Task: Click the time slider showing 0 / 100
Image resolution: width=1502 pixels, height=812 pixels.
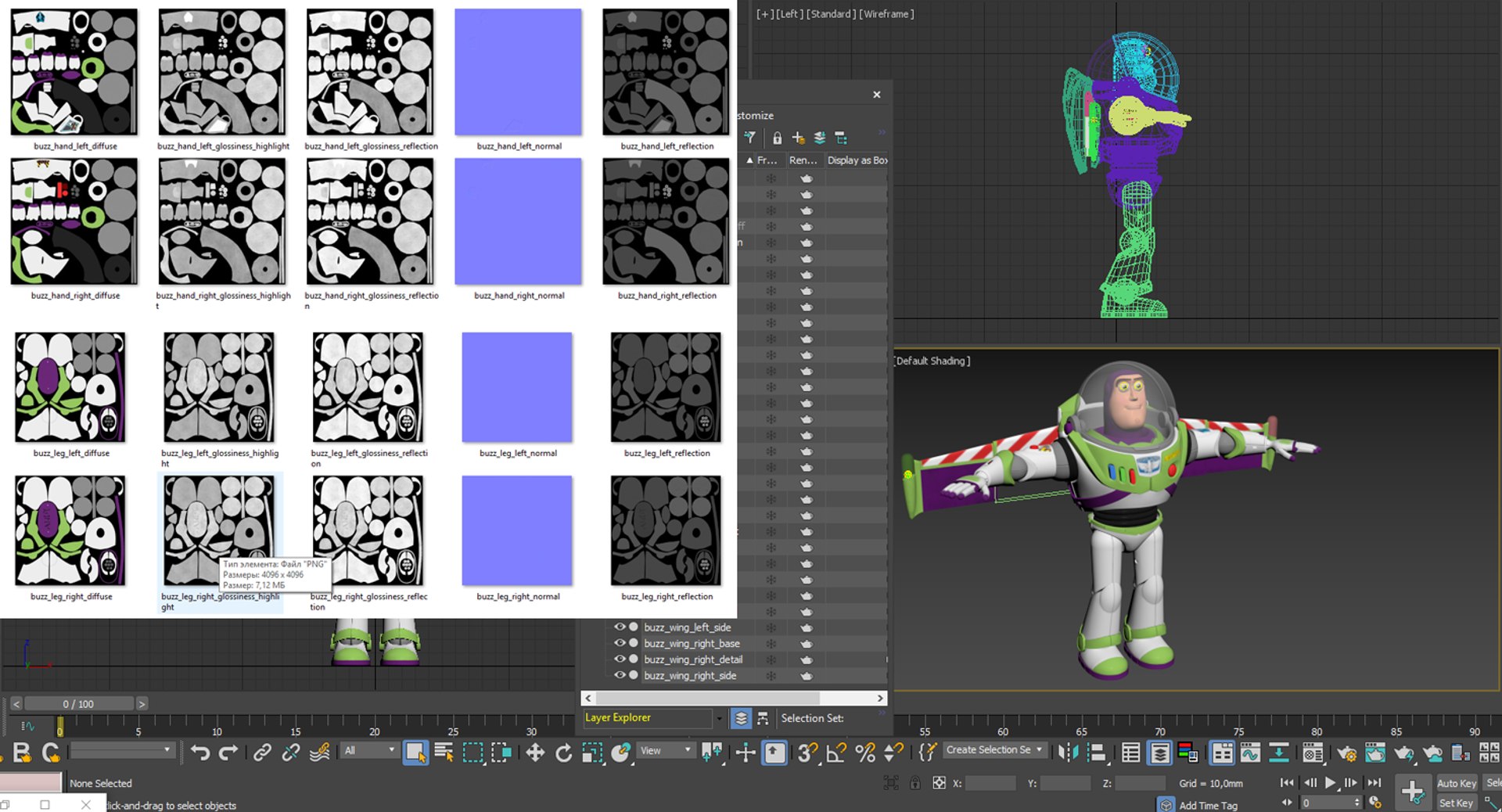Action: [x=78, y=704]
